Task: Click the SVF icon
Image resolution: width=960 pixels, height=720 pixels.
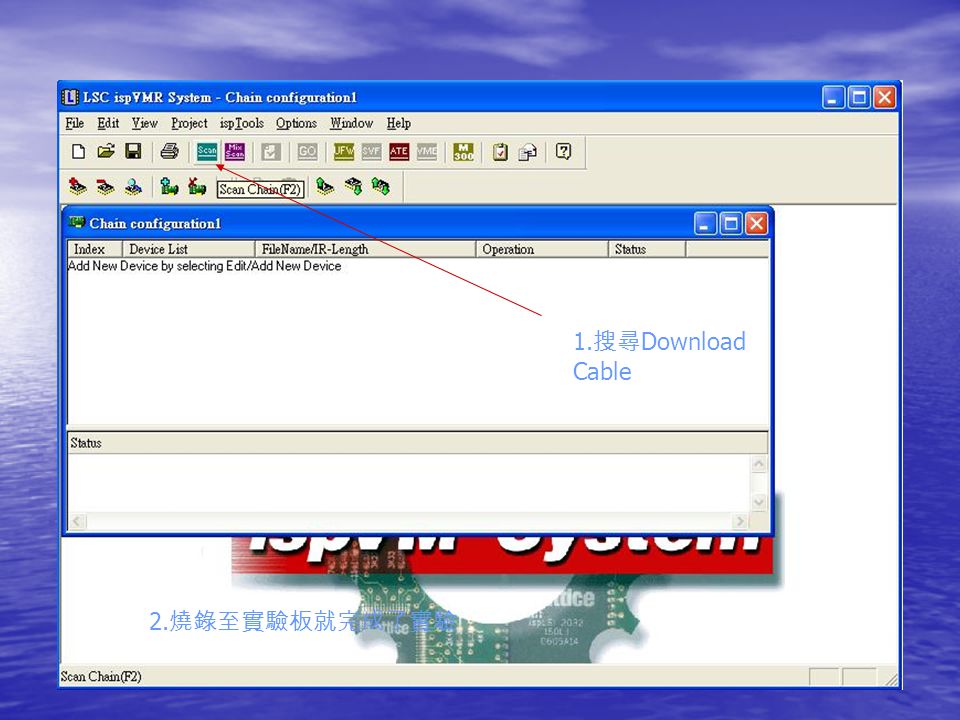Action: click(x=371, y=151)
